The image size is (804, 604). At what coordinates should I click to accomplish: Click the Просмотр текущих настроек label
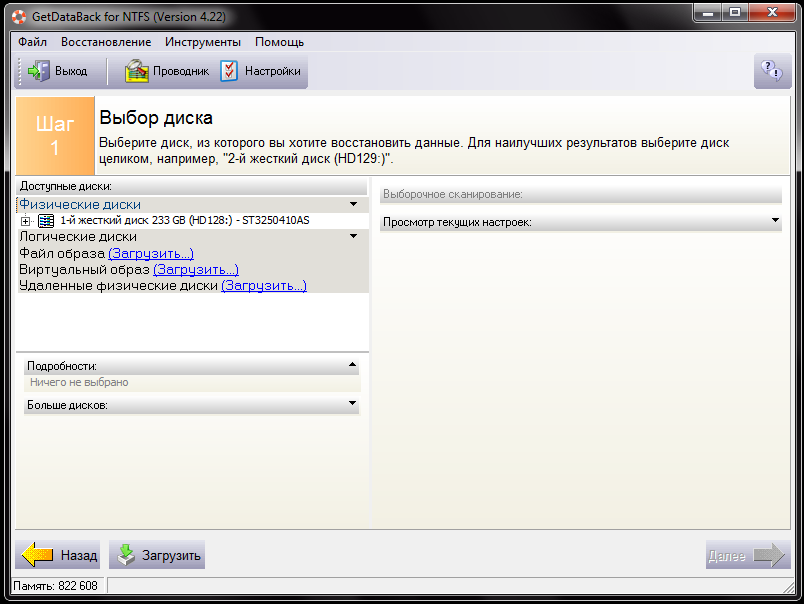[x=457, y=223]
